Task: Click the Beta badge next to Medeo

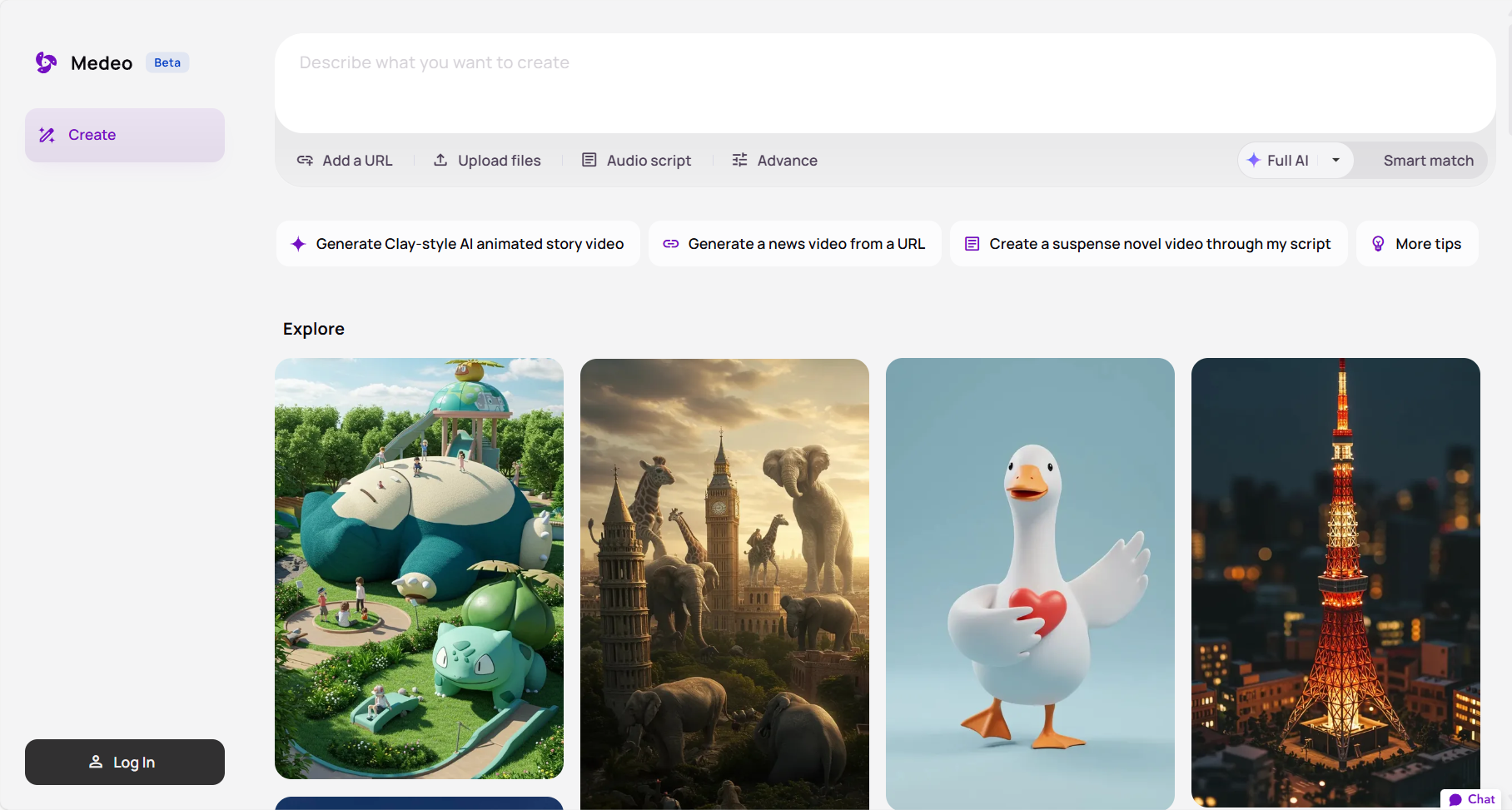Action: pos(167,62)
